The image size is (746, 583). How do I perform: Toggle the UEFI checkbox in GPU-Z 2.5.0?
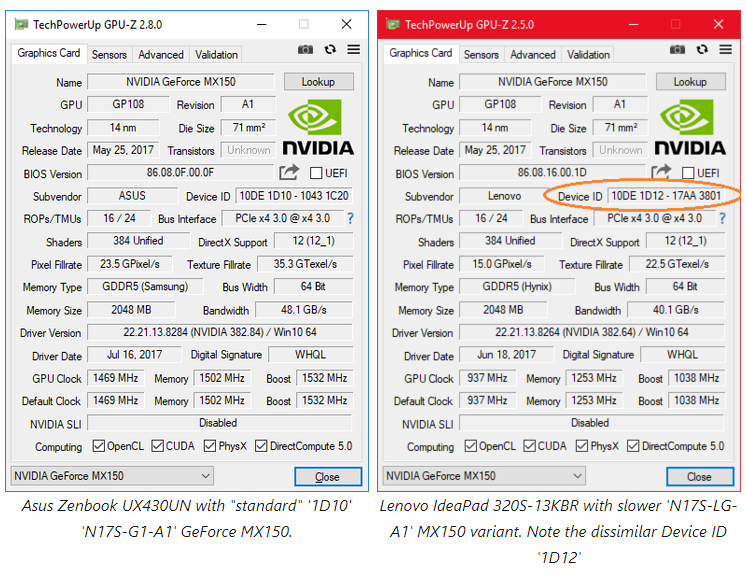click(x=688, y=173)
